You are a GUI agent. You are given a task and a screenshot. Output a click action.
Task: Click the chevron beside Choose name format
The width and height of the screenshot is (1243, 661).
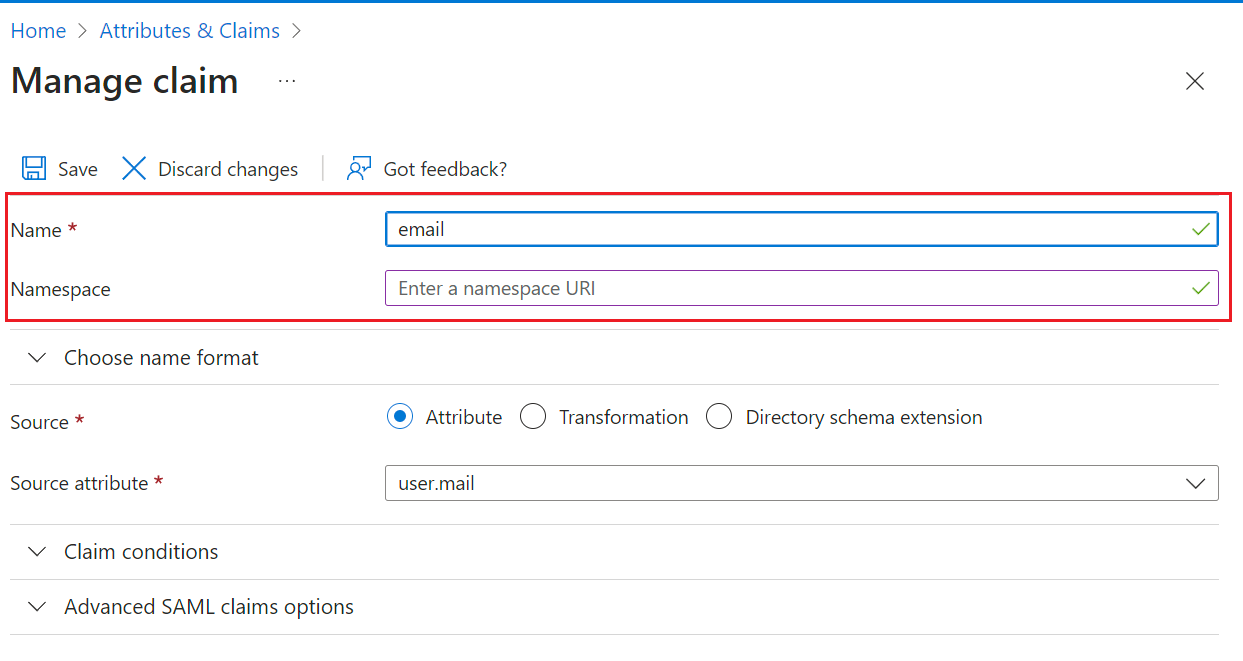(37, 358)
